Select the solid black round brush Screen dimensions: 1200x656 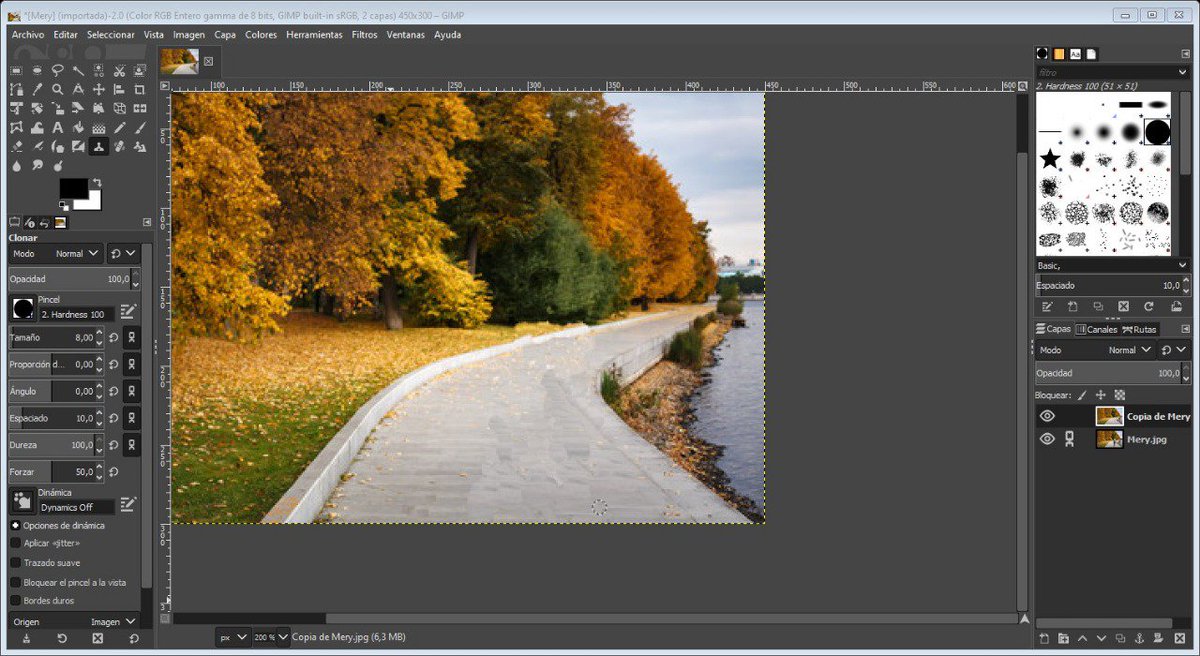tap(1157, 131)
